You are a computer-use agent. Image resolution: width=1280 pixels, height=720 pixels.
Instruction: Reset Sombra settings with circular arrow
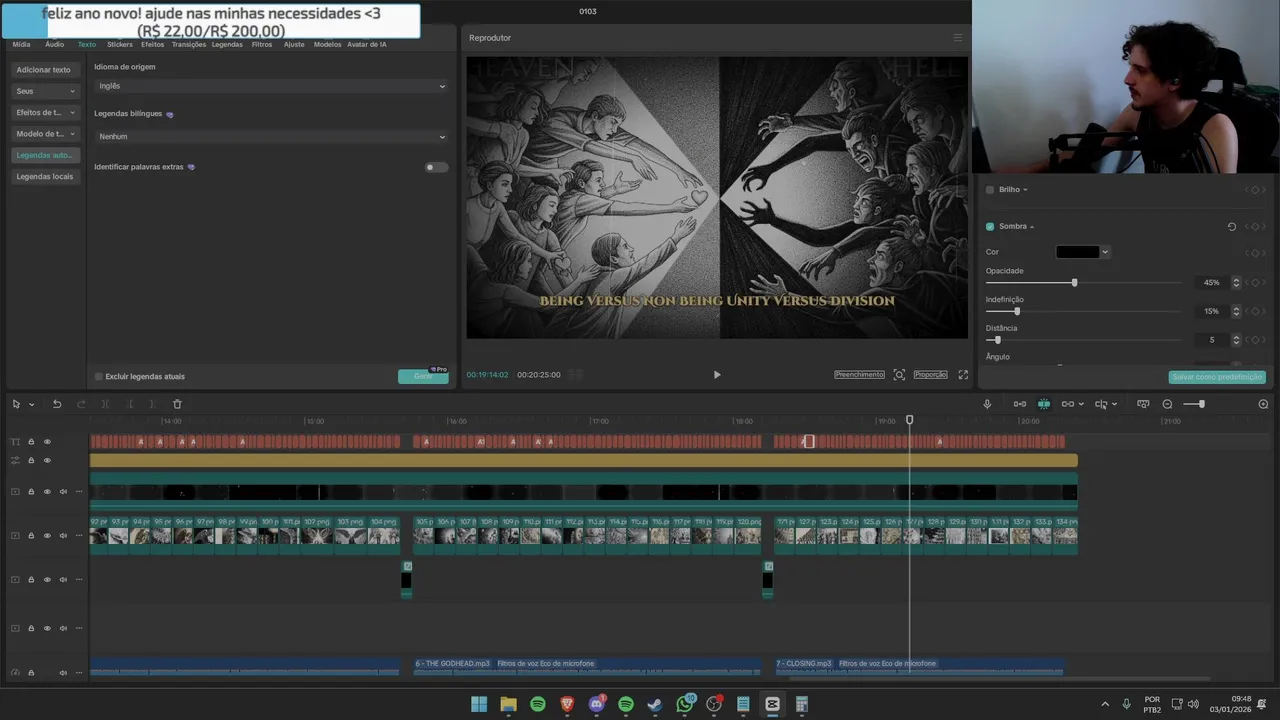1231,227
